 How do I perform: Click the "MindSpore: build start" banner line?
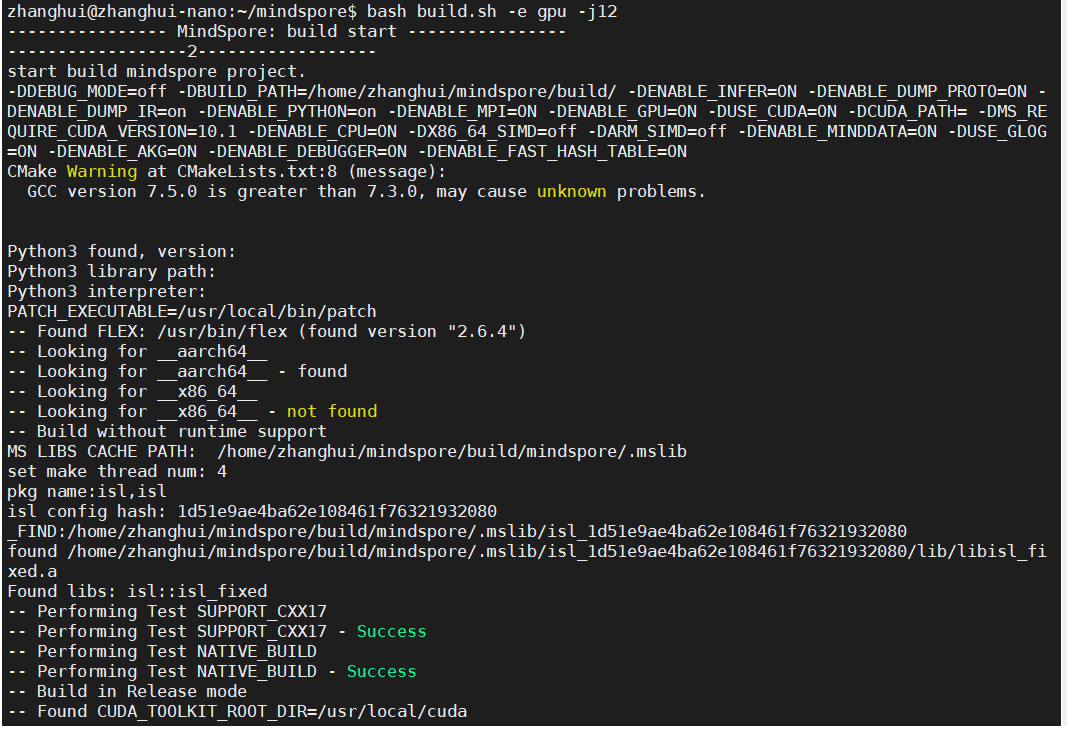(x=286, y=31)
